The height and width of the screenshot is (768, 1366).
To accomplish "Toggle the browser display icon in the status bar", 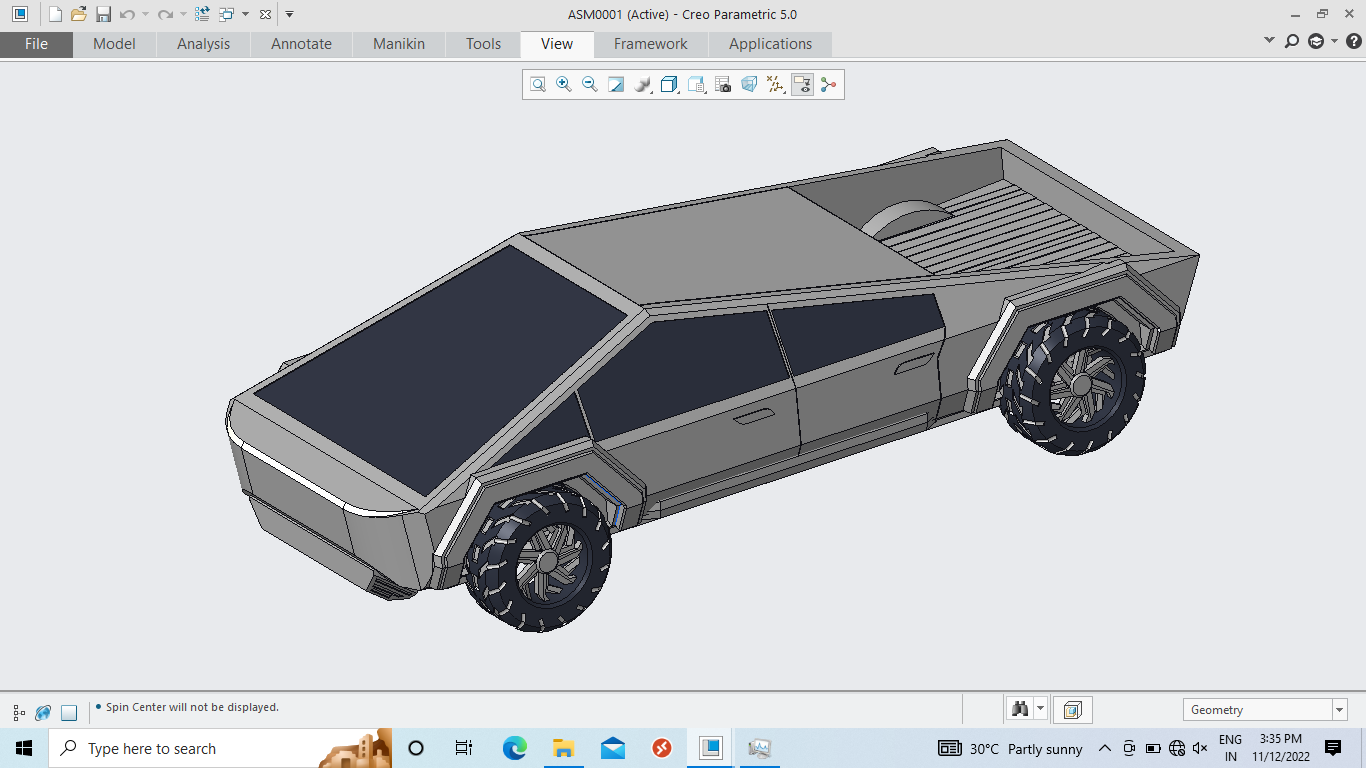I will 43,713.
